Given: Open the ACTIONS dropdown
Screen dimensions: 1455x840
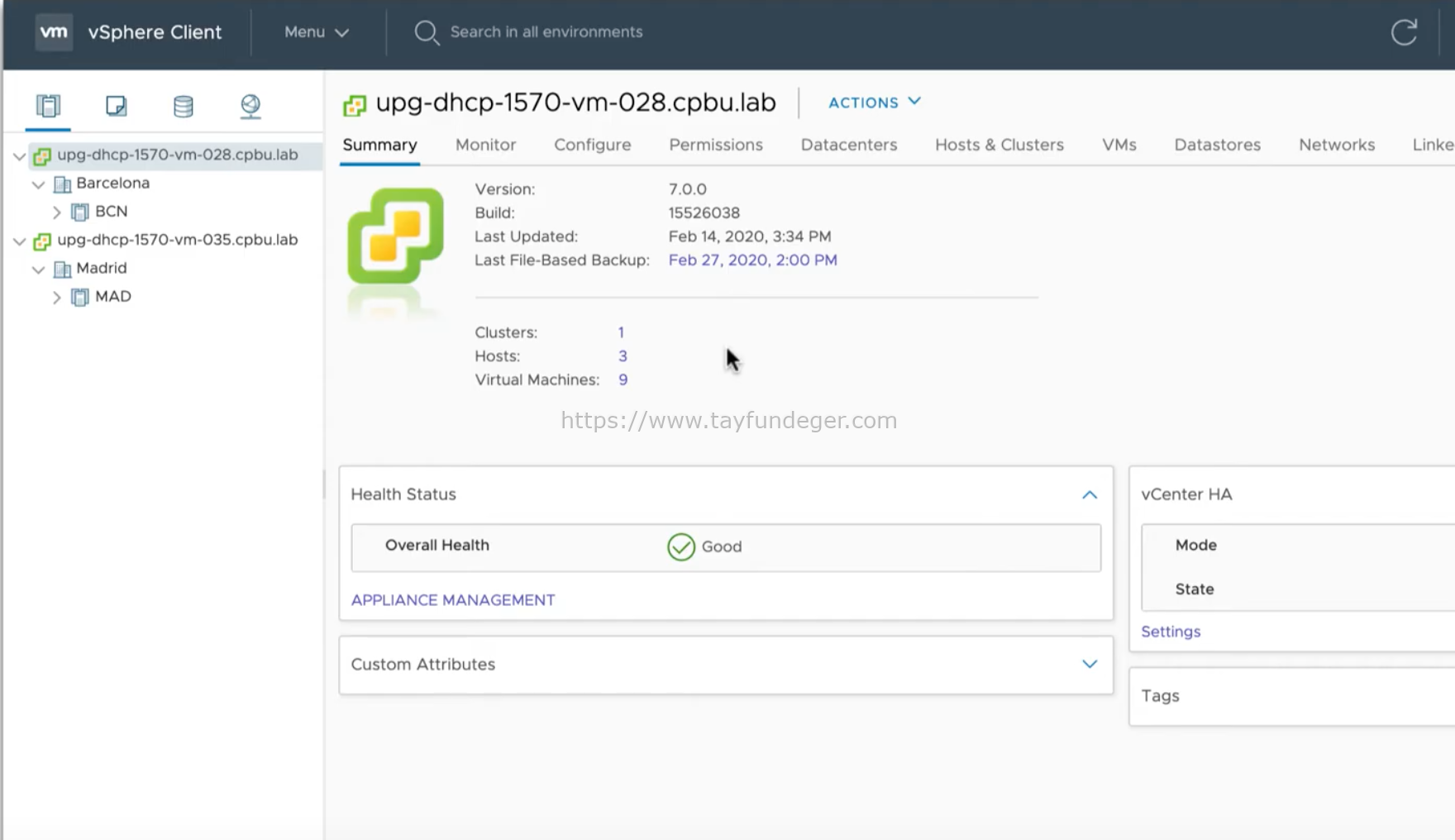Looking at the screenshot, I should point(875,102).
